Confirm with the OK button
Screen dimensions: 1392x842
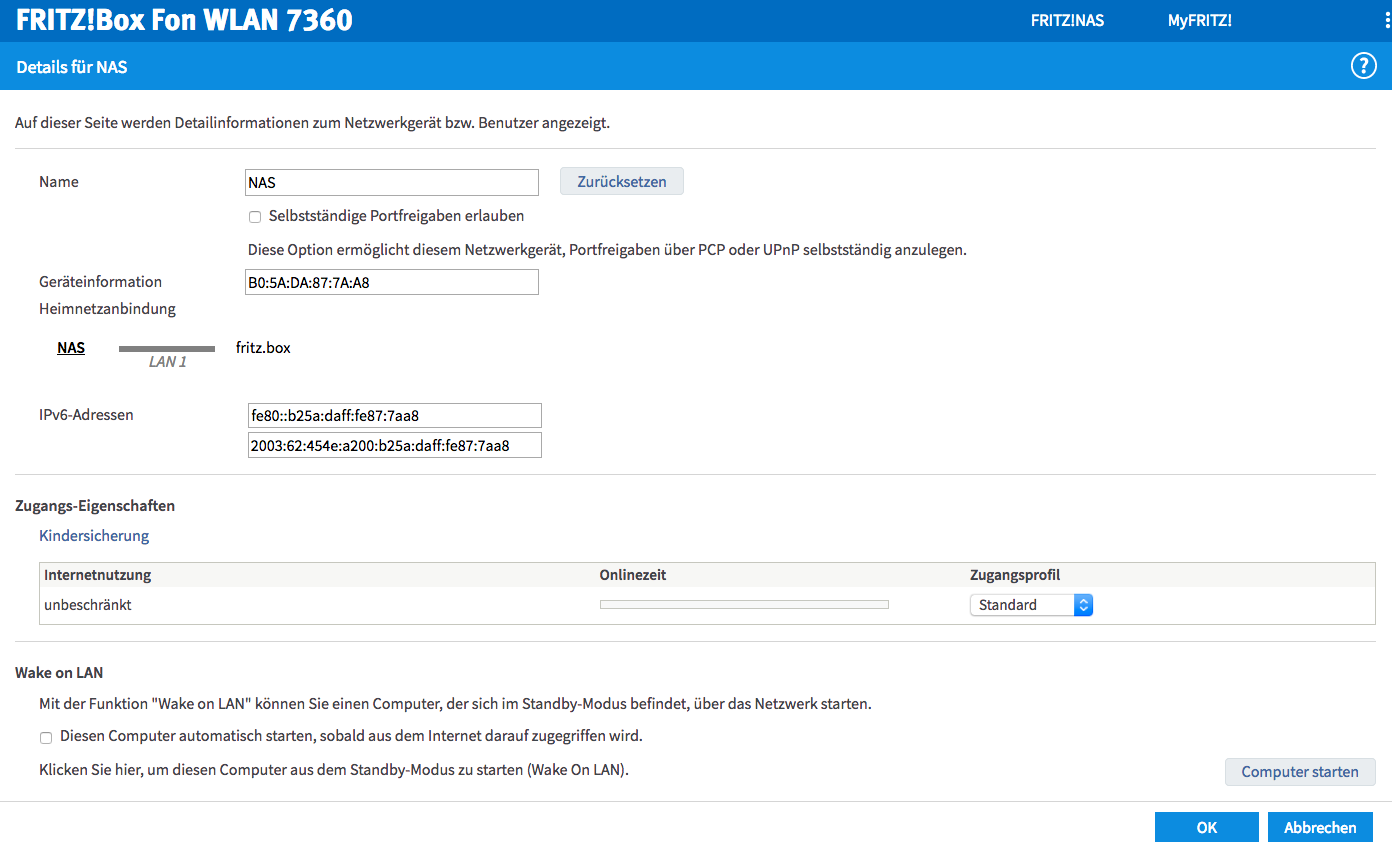coord(1207,827)
